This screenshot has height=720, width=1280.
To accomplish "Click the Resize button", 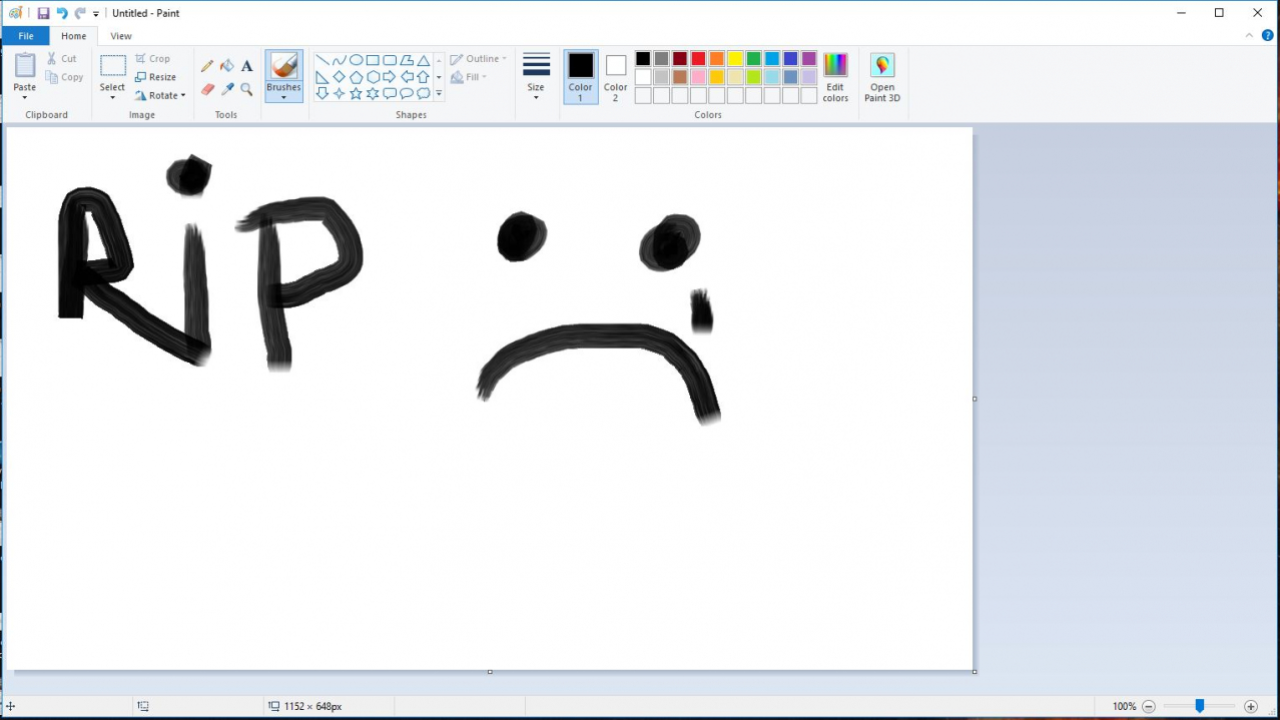I will coord(156,77).
